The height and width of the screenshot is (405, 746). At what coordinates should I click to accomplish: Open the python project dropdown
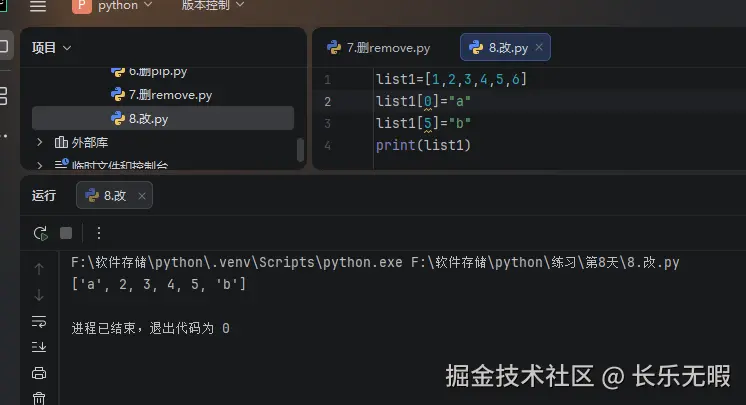[x=125, y=6]
